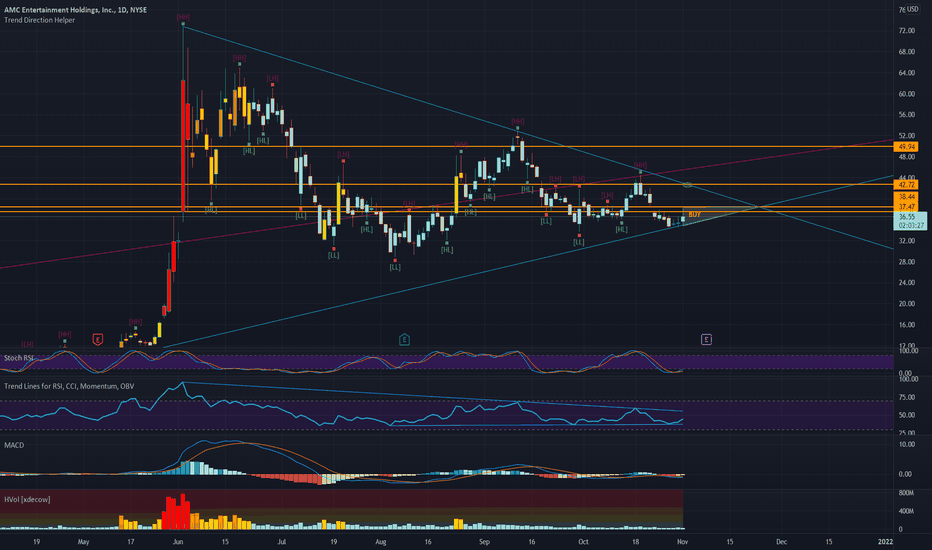Click the orange 38.44 price label
Viewport: 932px width, 550px height.
click(907, 197)
